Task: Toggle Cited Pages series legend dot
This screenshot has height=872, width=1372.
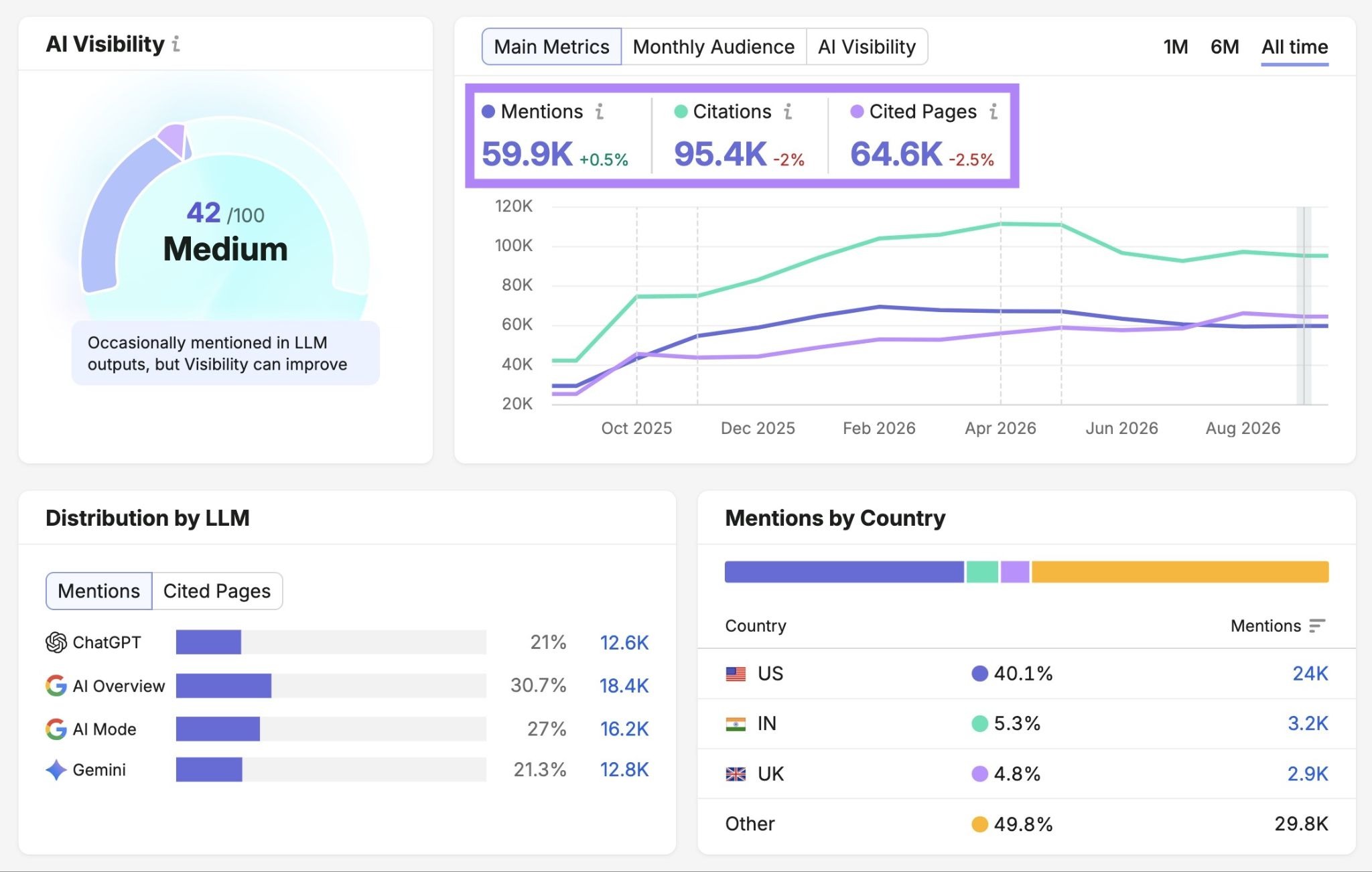Action: coord(857,111)
